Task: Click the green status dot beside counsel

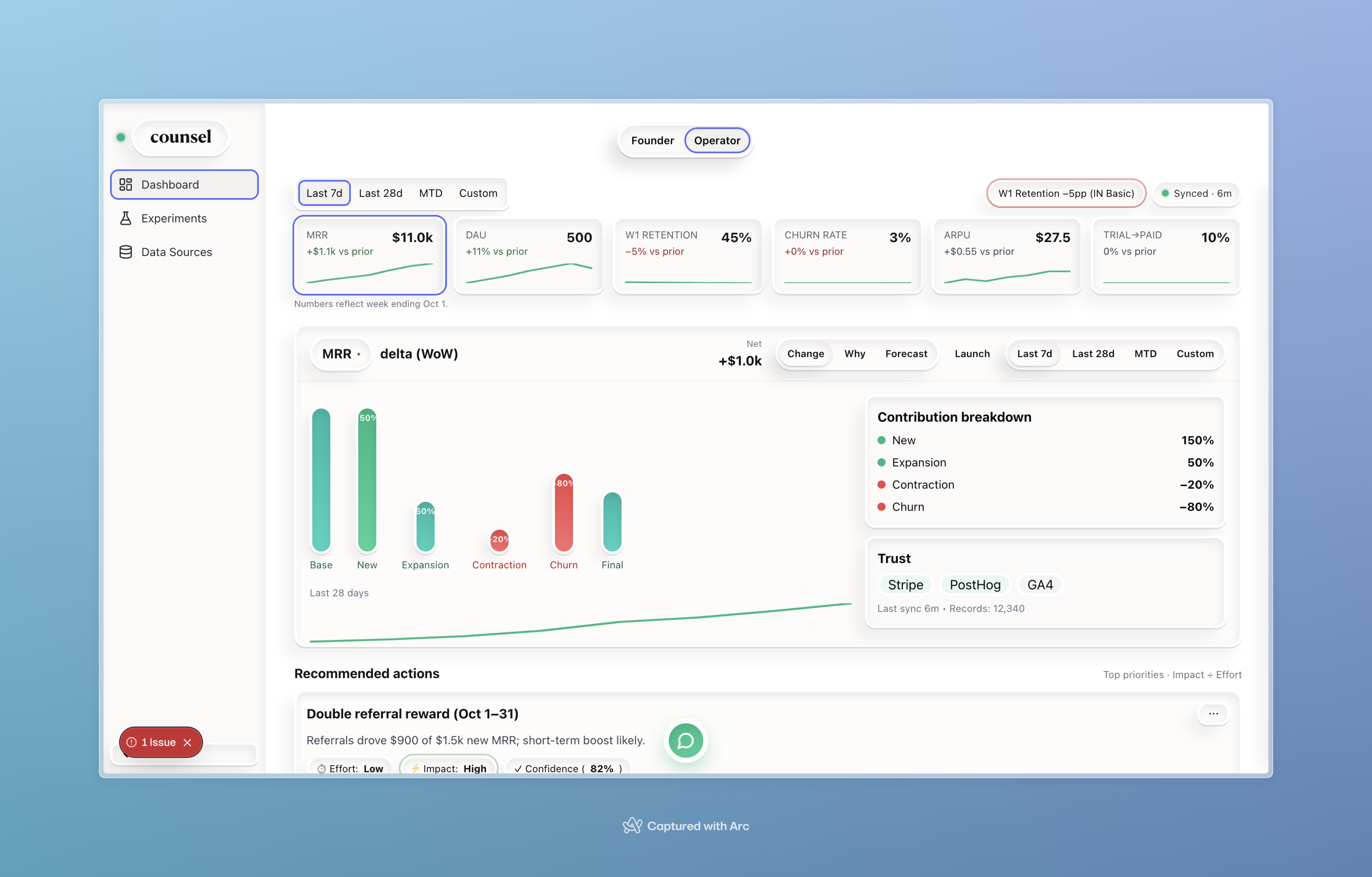Action: (121, 137)
